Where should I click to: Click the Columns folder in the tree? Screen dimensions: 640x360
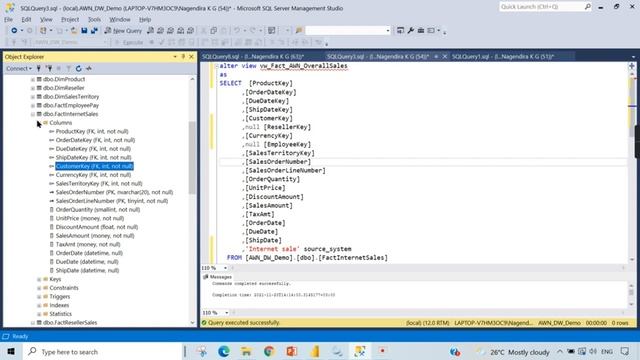60,123
